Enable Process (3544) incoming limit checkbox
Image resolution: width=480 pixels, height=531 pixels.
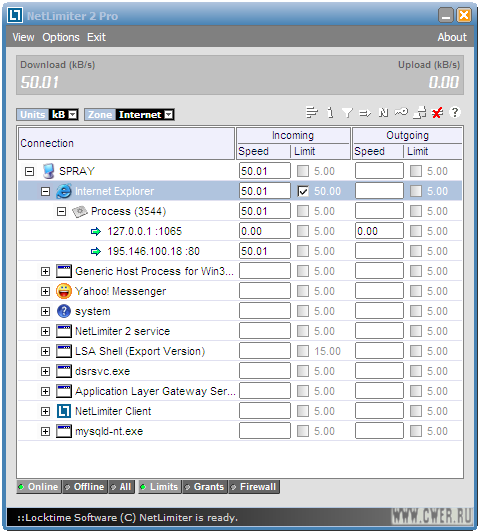coord(303,211)
